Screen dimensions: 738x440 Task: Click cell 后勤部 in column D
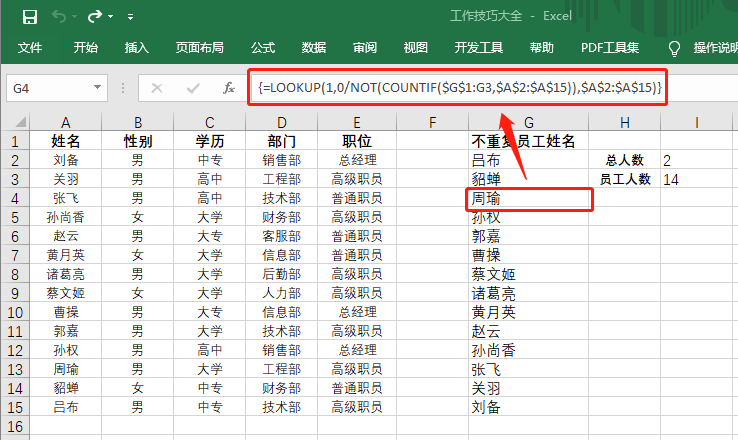(x=281, y=274)
